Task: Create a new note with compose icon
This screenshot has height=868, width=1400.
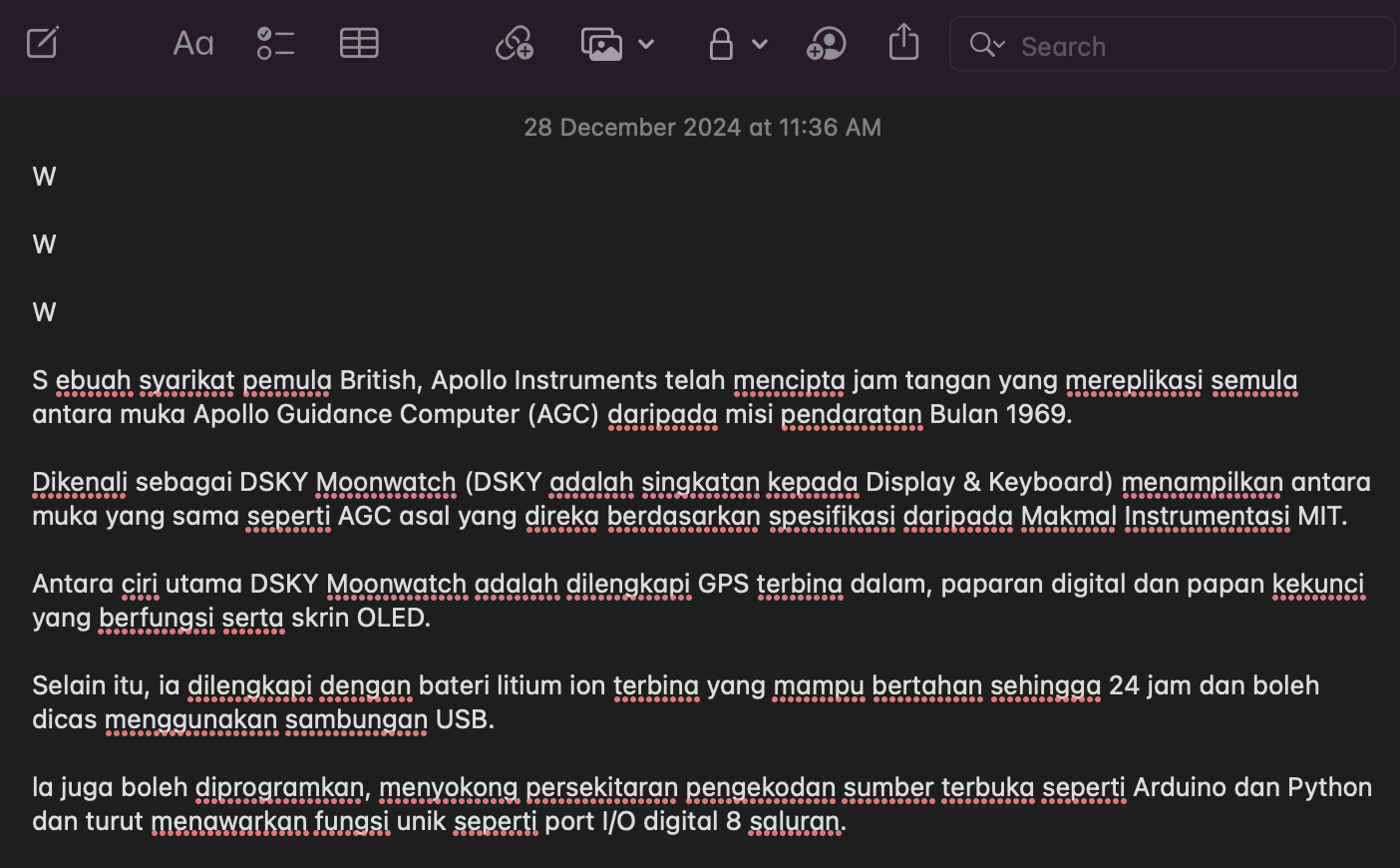Action: tap(43, 44)
